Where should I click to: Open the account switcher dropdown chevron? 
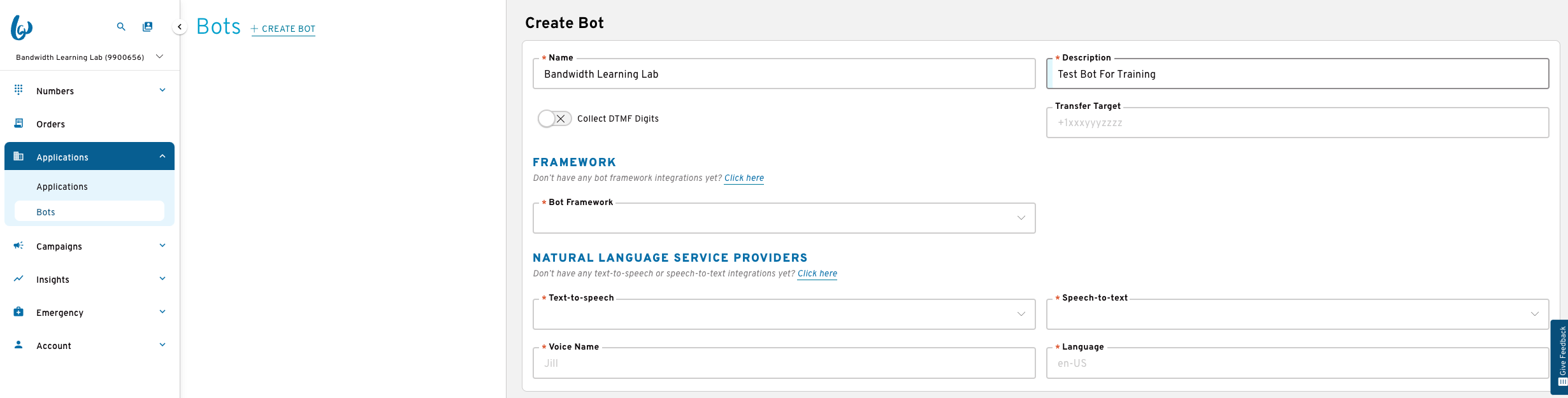point(160,57)
